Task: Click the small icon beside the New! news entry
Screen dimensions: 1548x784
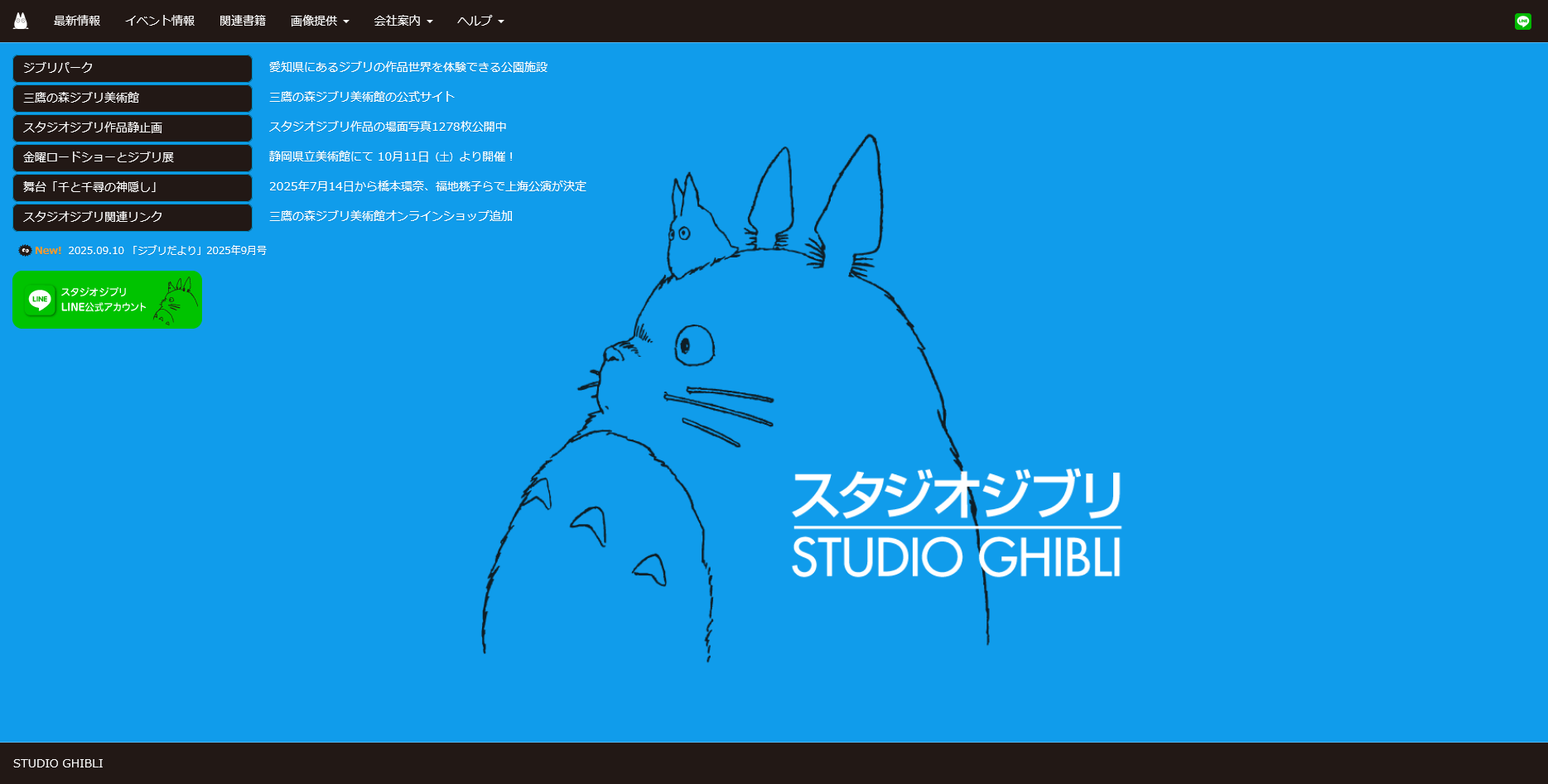Action: 24,249
